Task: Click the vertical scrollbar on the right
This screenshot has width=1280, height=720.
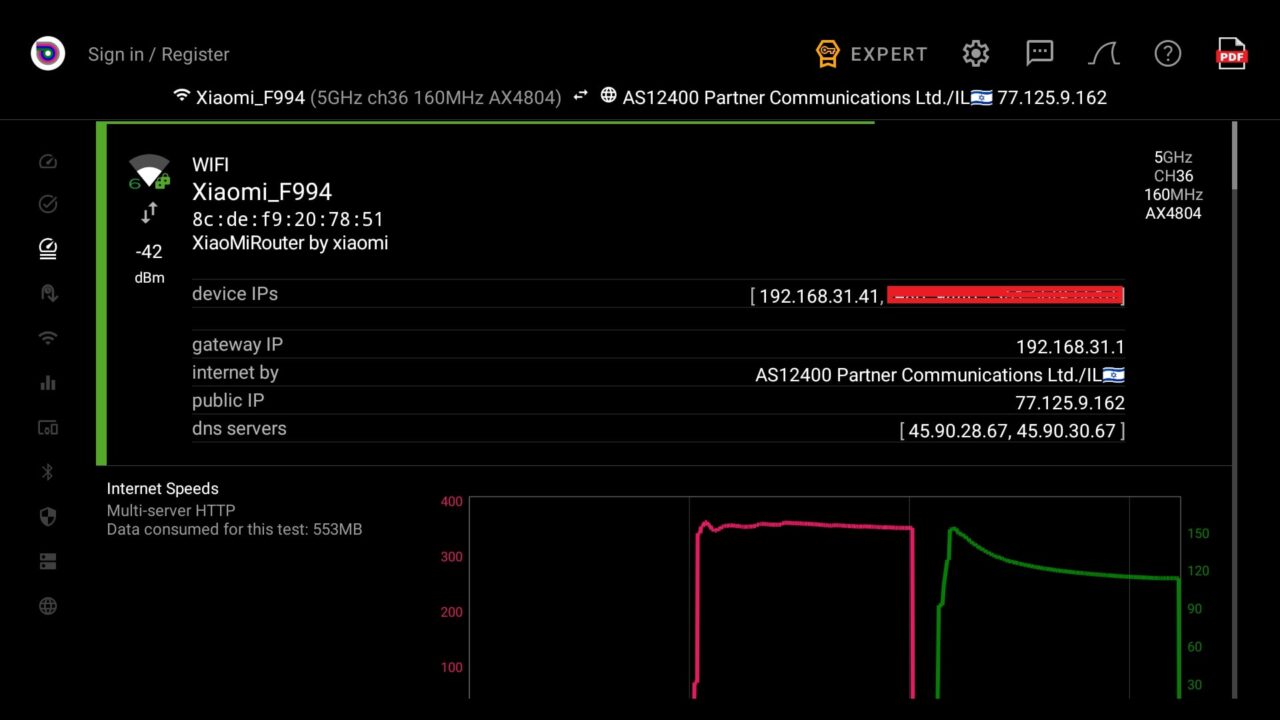Action: coord(1235,156)
